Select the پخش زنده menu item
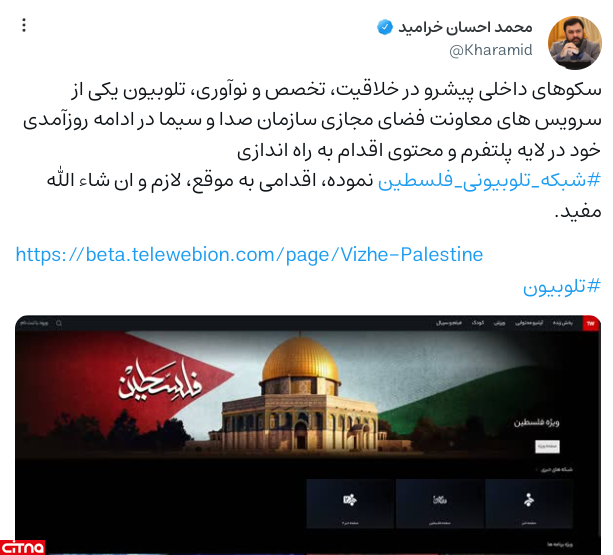613x555 pixels. (x=563, y=323)
